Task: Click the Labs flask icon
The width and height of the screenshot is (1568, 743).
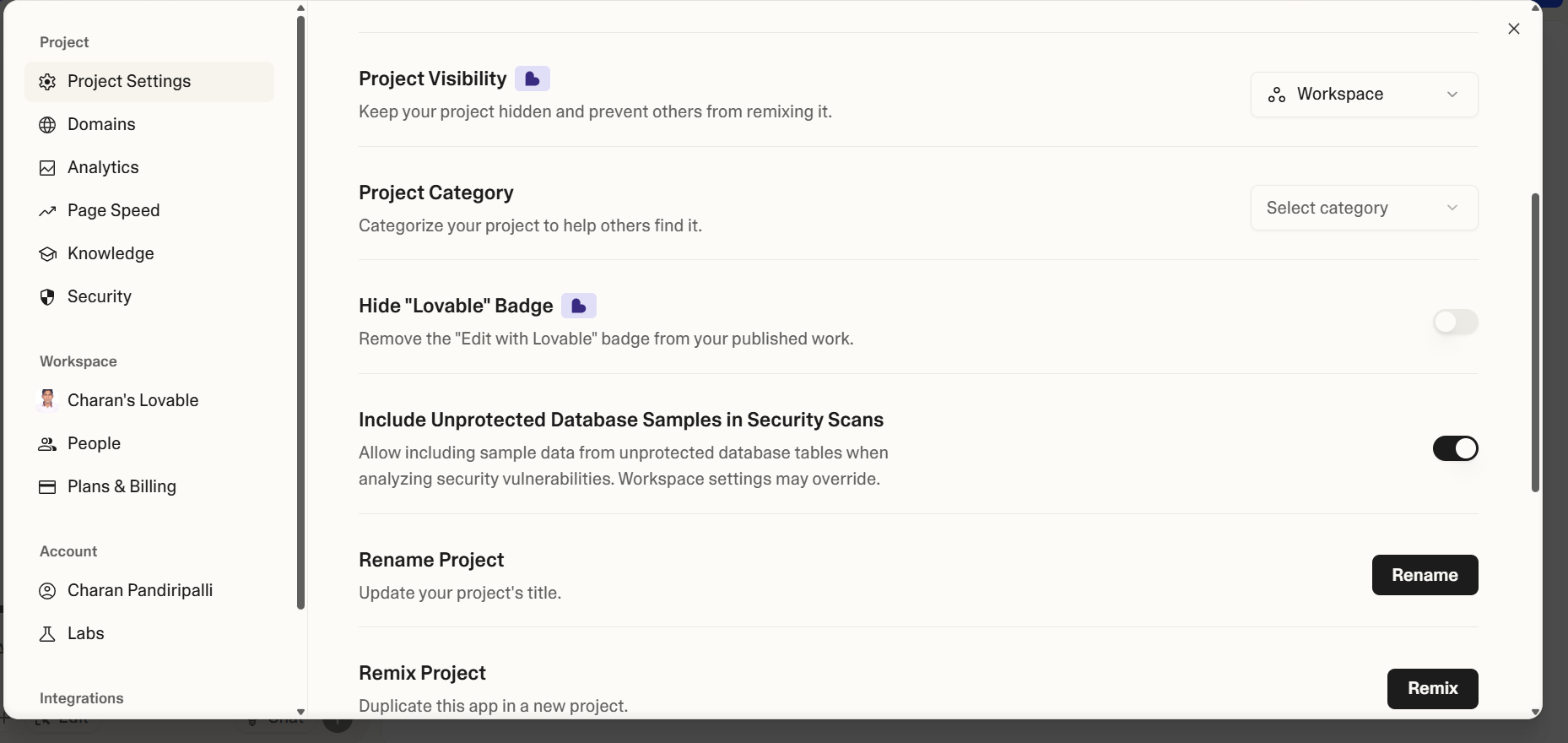Action: click(47, 634)
